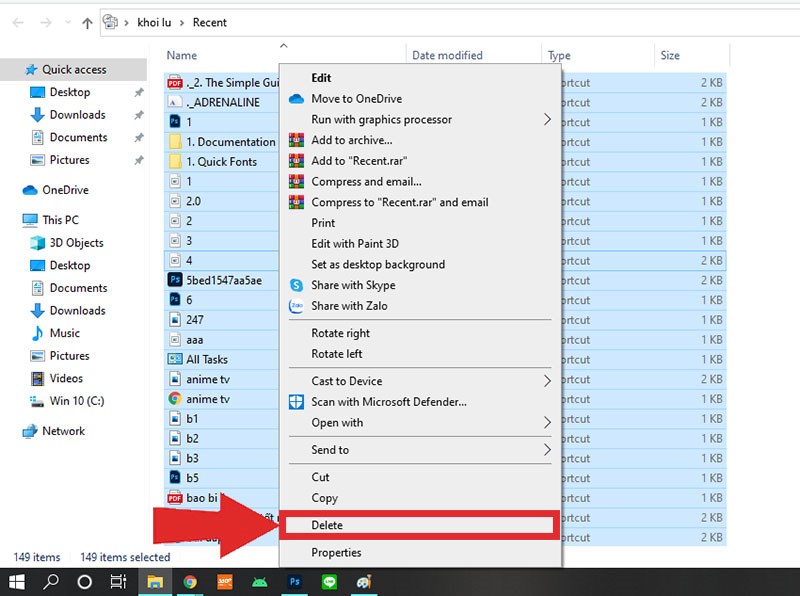This screenshot has height=596, width=800.
Task: Expand the Run with graphics processor submenu
Action: (x=547, y=119)
